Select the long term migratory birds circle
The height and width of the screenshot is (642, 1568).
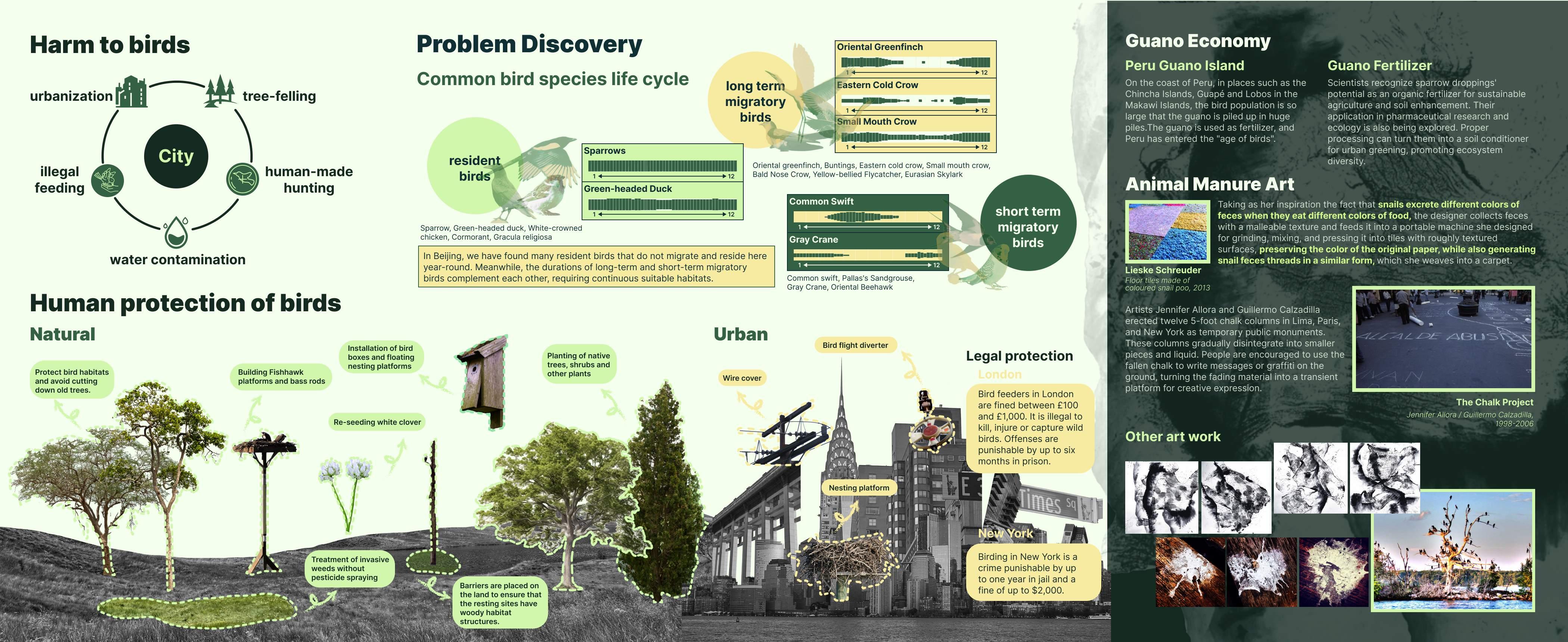pyautogui.click(x=755, y=101)
